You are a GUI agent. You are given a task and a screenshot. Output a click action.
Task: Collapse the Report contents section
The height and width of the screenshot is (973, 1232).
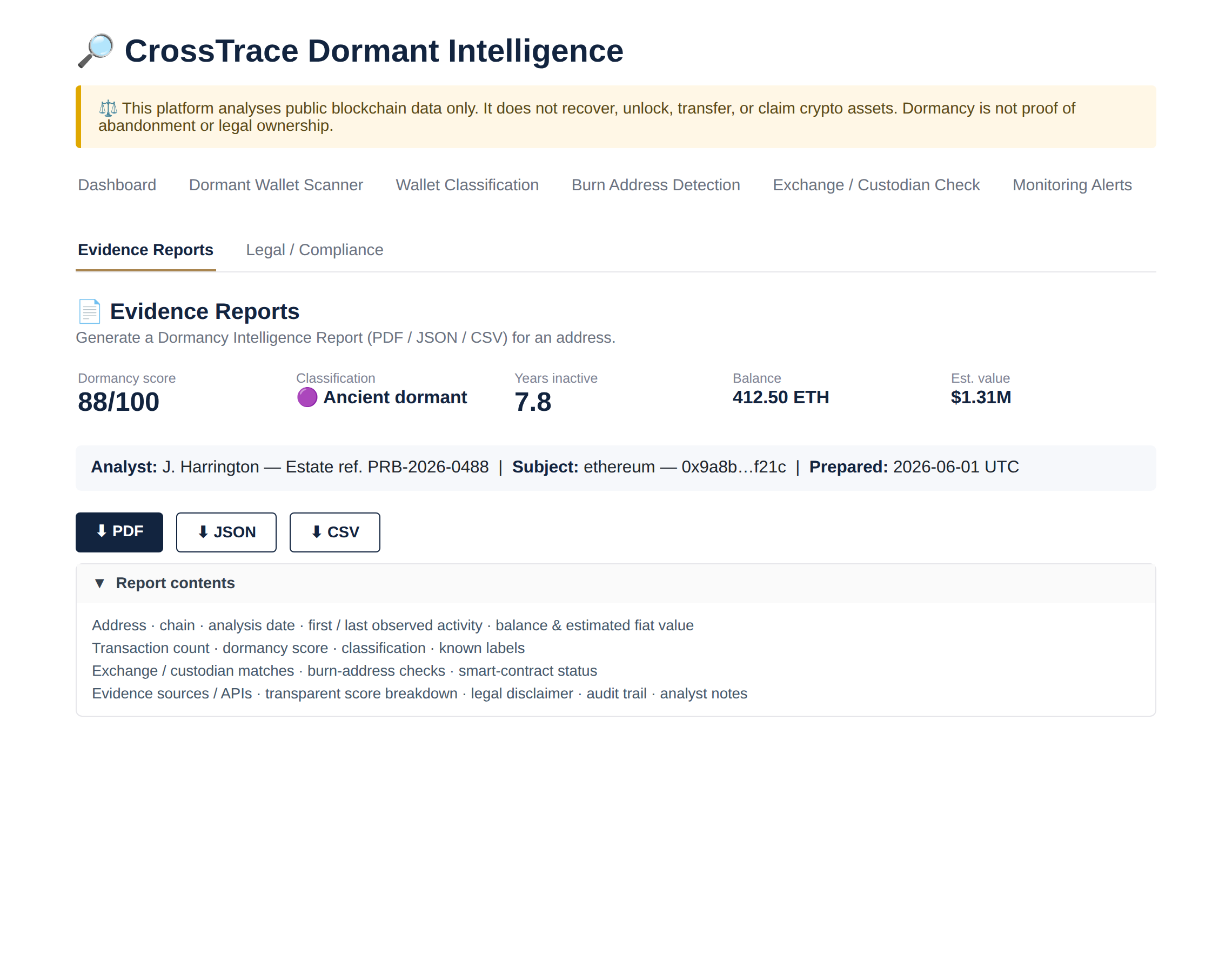pos(615,583)
